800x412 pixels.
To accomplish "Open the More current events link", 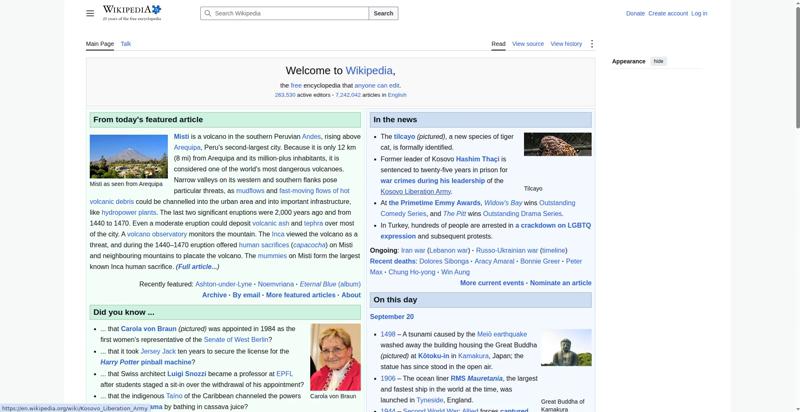I will pos(492,283).
